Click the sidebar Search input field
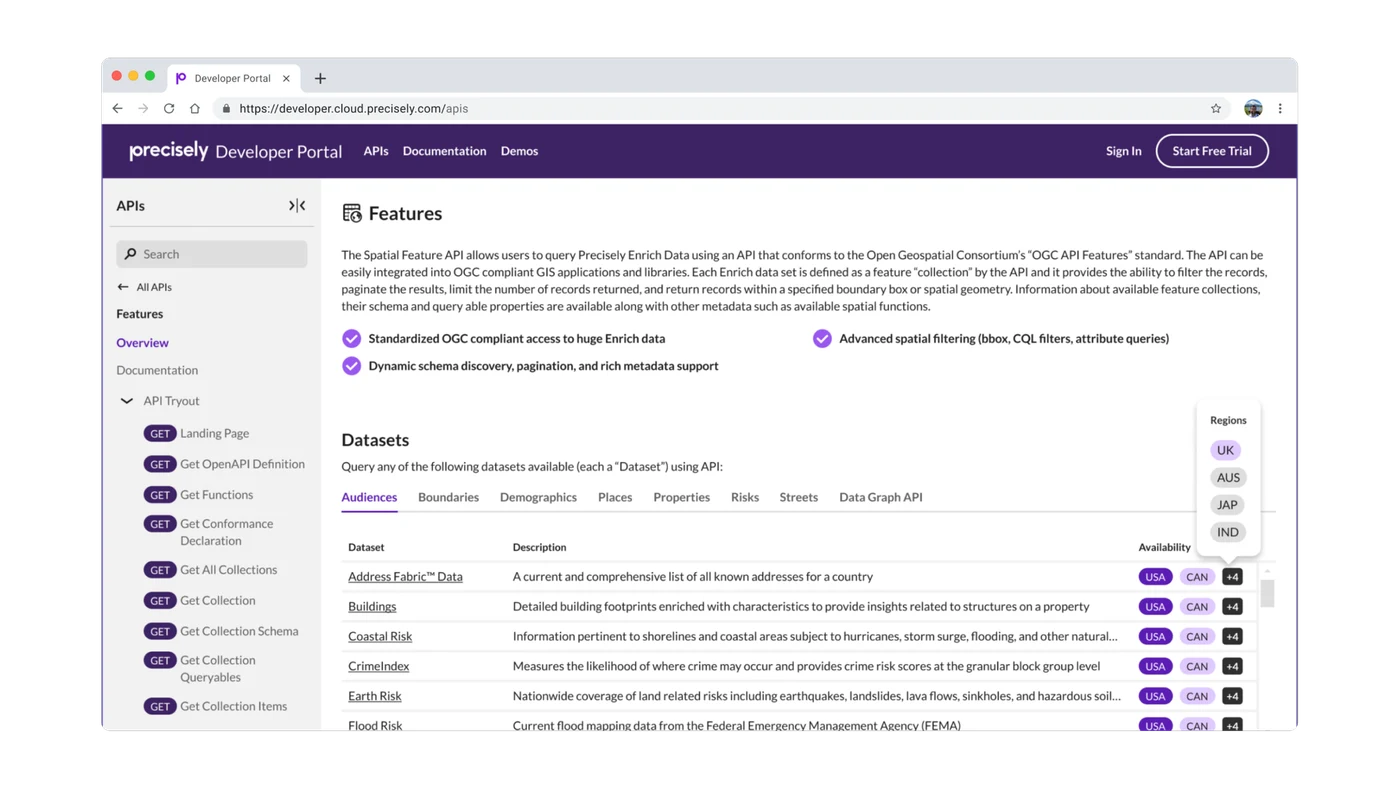Viewport: 1400px width, 788px height. click(x=212, y=254)
